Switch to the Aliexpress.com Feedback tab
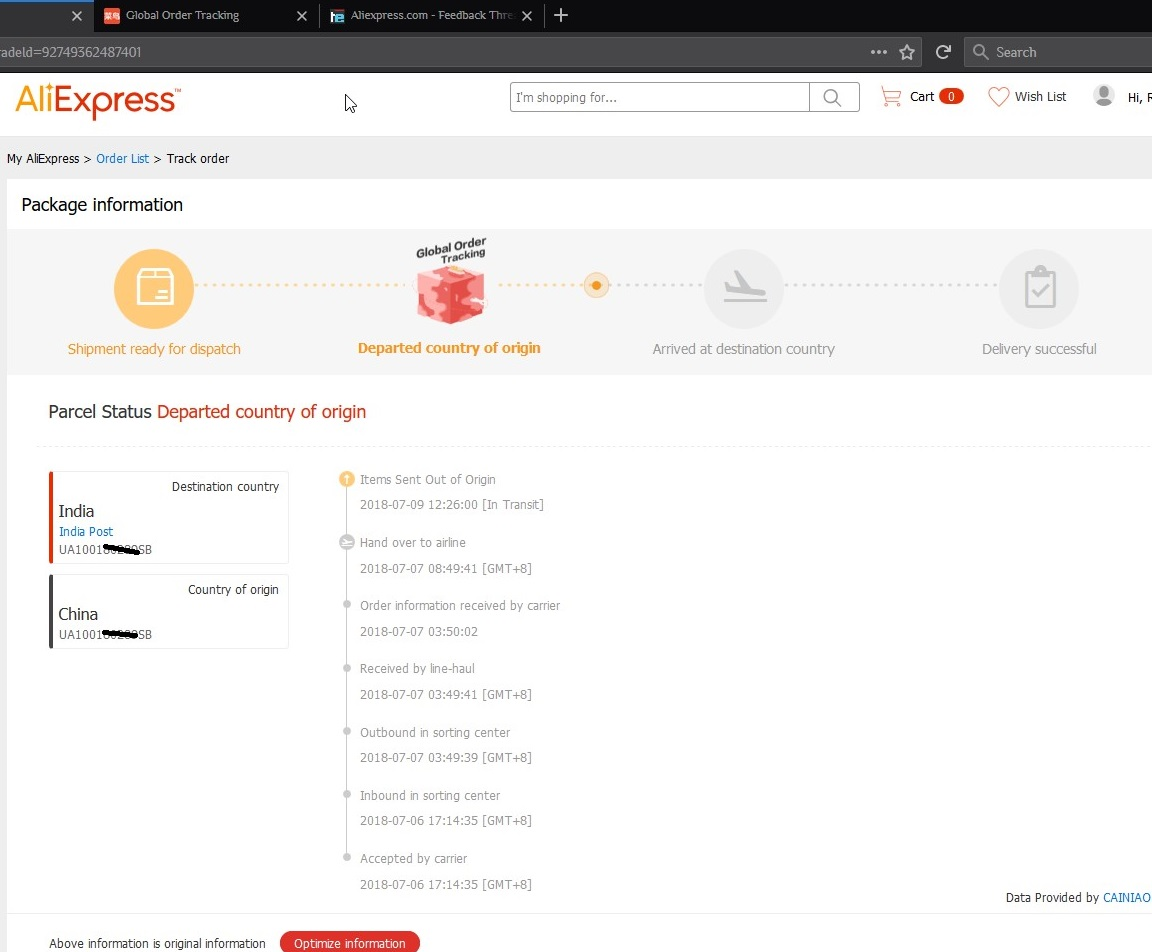 [x=431, y=15]
